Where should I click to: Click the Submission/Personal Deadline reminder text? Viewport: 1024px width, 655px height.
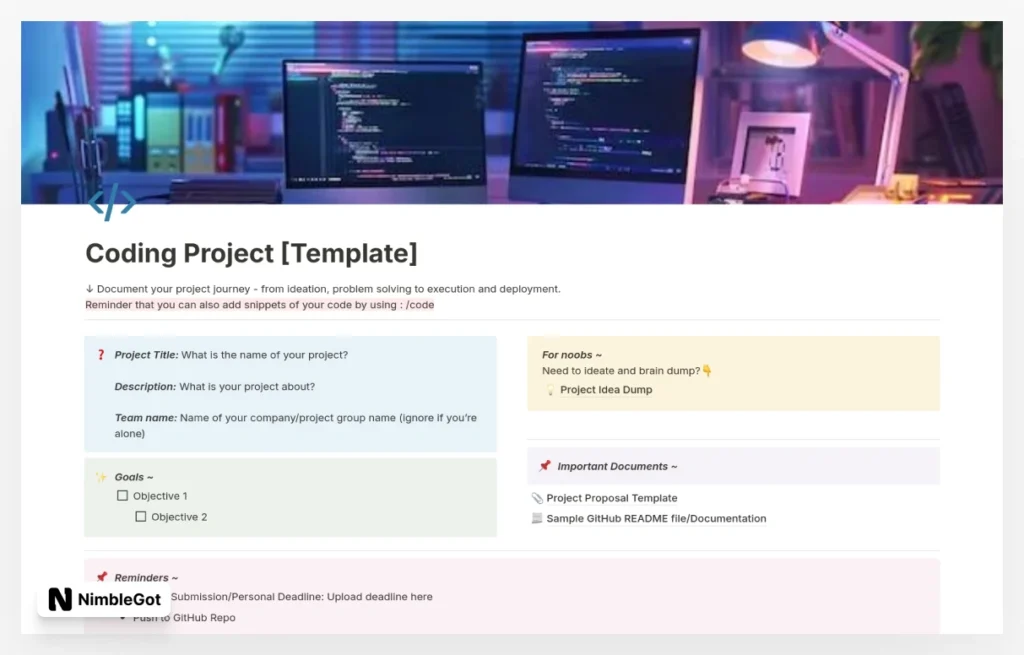[x=302, y=597]
